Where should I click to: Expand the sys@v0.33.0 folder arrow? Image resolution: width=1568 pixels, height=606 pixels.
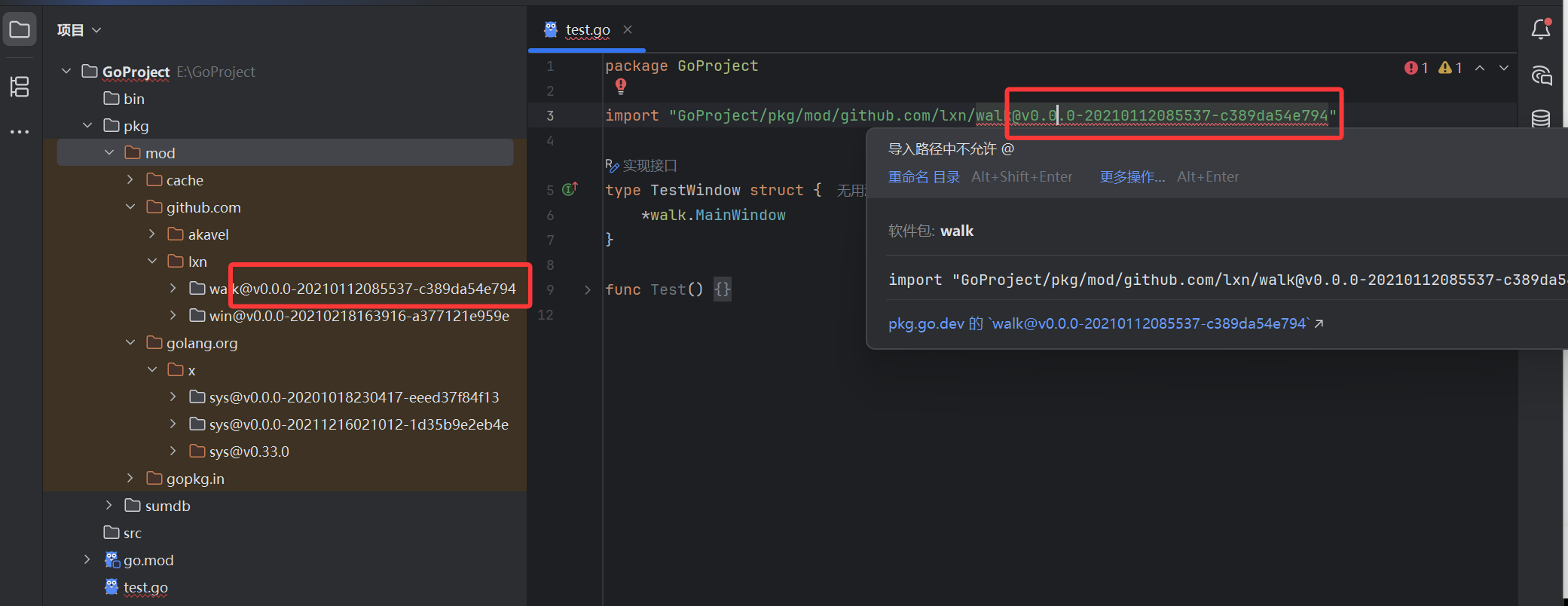point(173,451)
